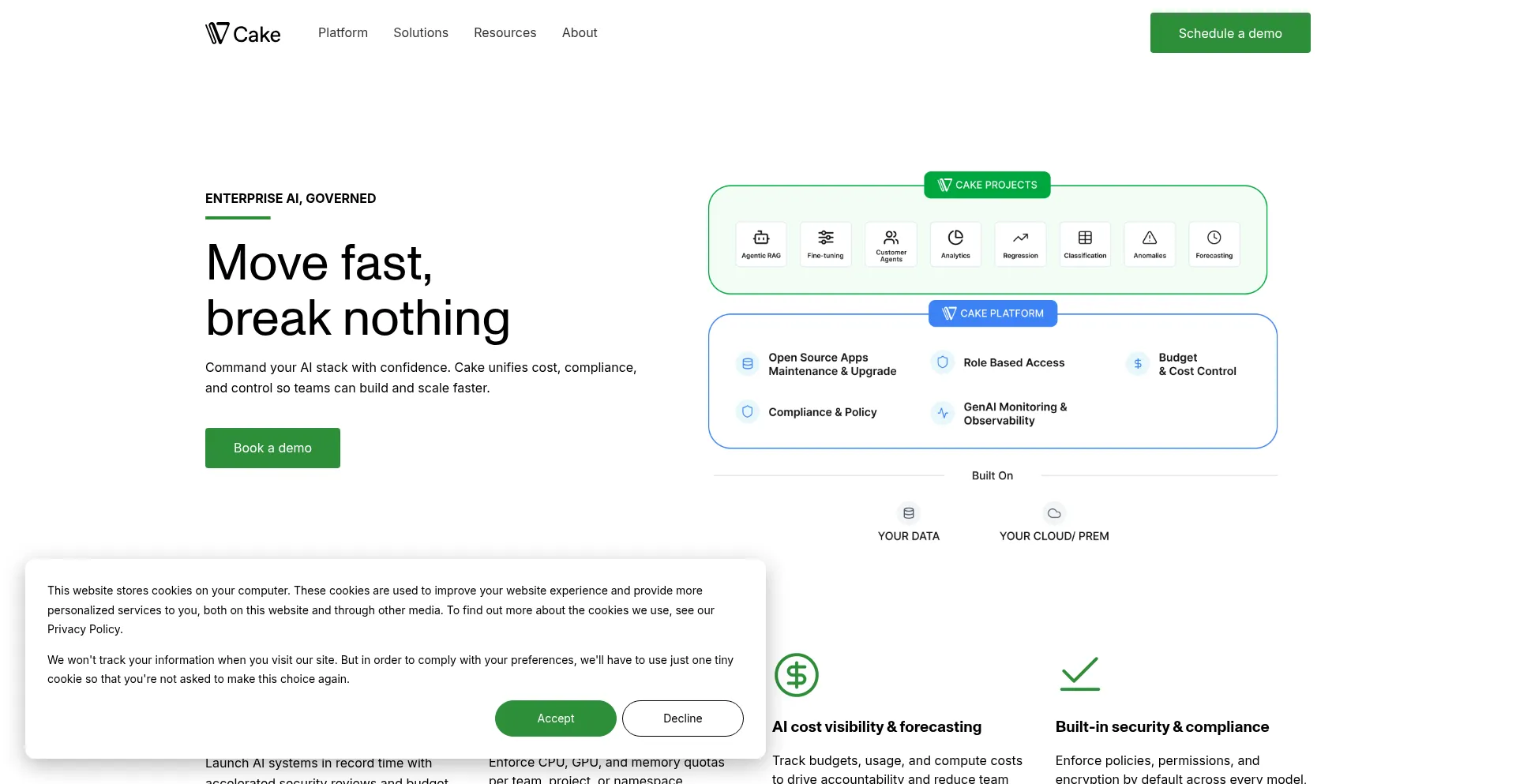Click the Cake logo in the header

pos(242,33)
